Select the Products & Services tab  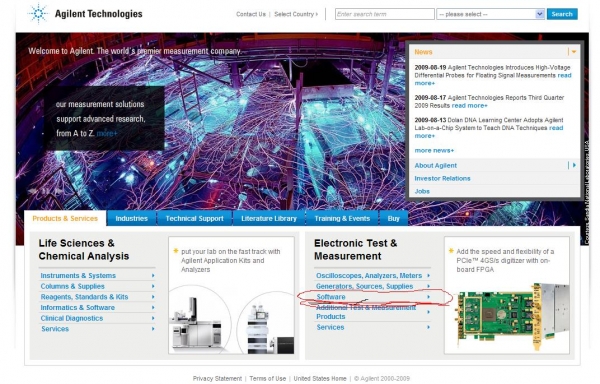[x=65, y=218]
